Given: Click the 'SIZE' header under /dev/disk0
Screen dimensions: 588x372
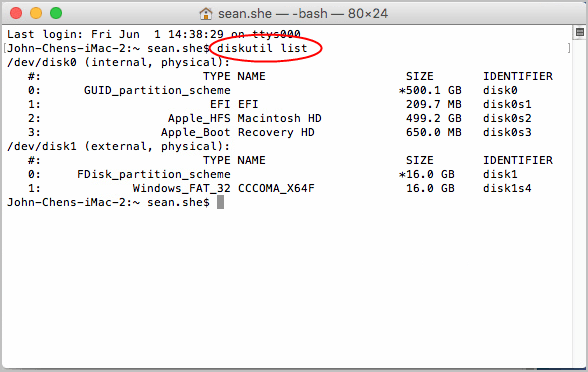Looking at the screenshot, I should [420, 76].
